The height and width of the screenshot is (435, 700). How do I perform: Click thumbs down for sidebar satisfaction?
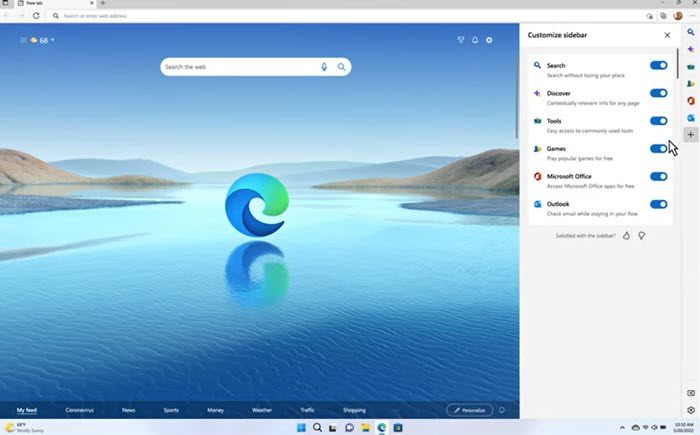coord(642,235)
